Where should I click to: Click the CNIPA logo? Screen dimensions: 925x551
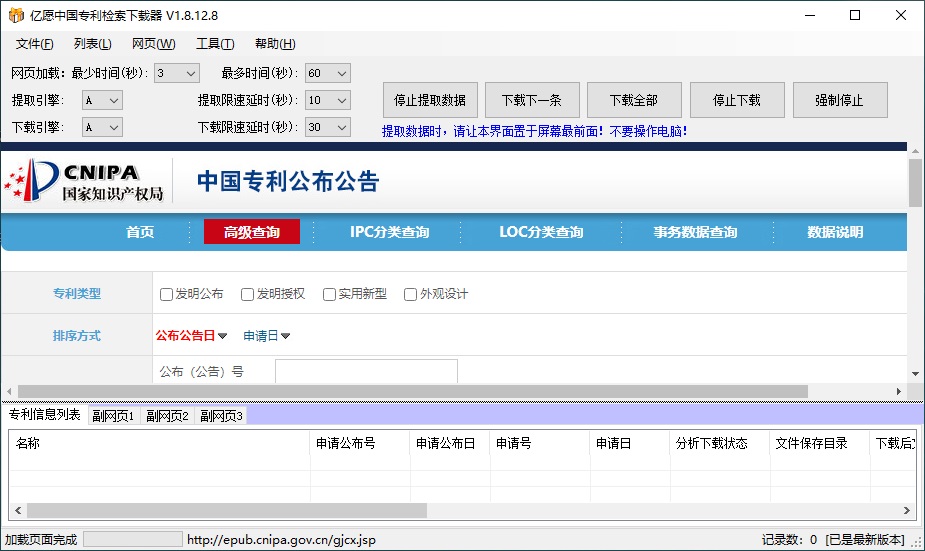83,181
